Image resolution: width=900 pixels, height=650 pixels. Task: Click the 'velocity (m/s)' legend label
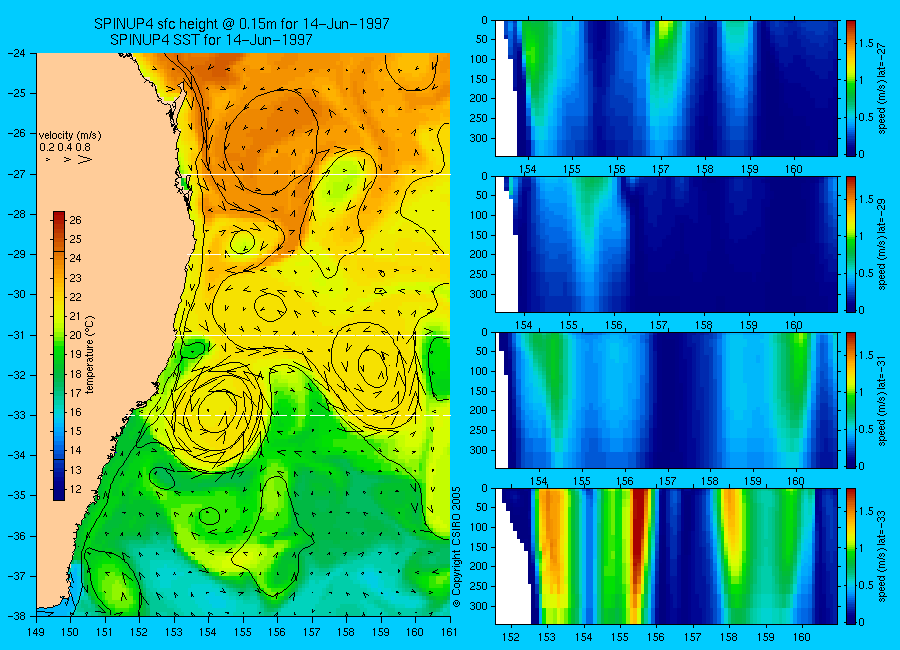70,136
